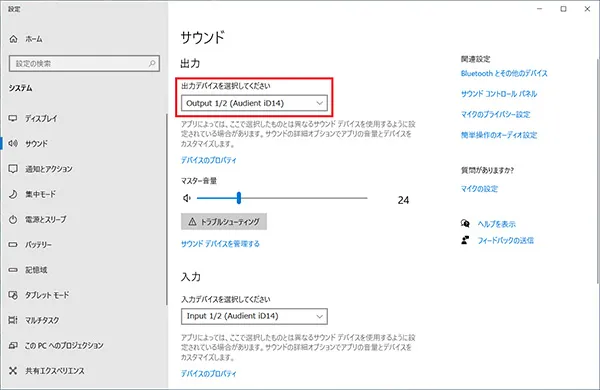
Task: Maximize the settings window
Action: coord(563,9)
